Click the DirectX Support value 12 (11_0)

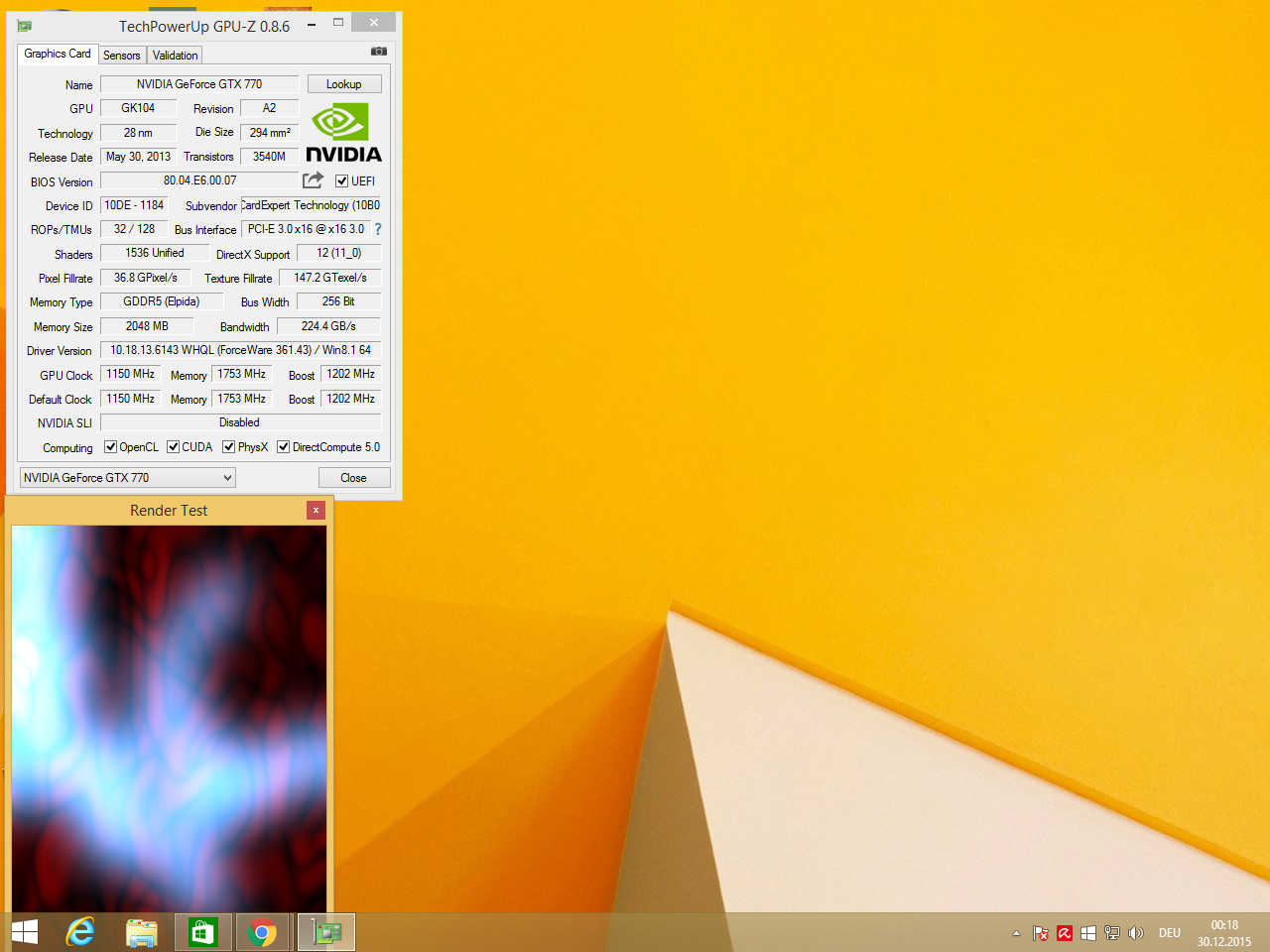339,253
